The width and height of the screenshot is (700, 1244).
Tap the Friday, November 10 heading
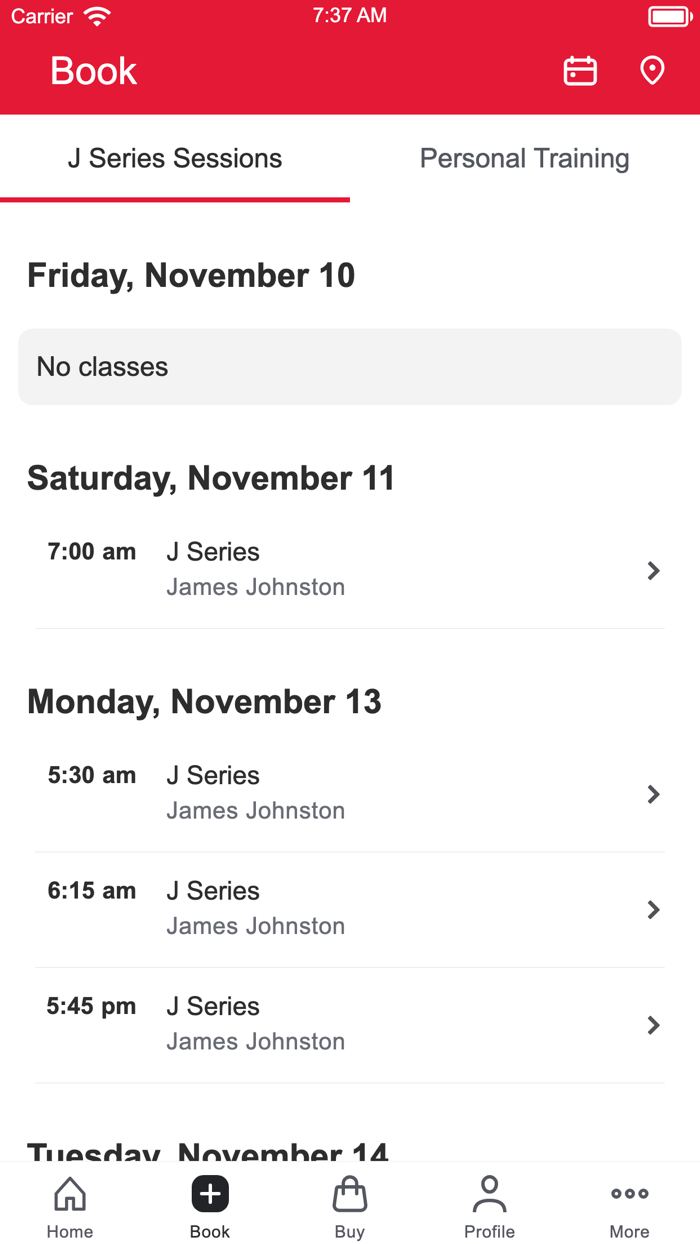[191, 275]
